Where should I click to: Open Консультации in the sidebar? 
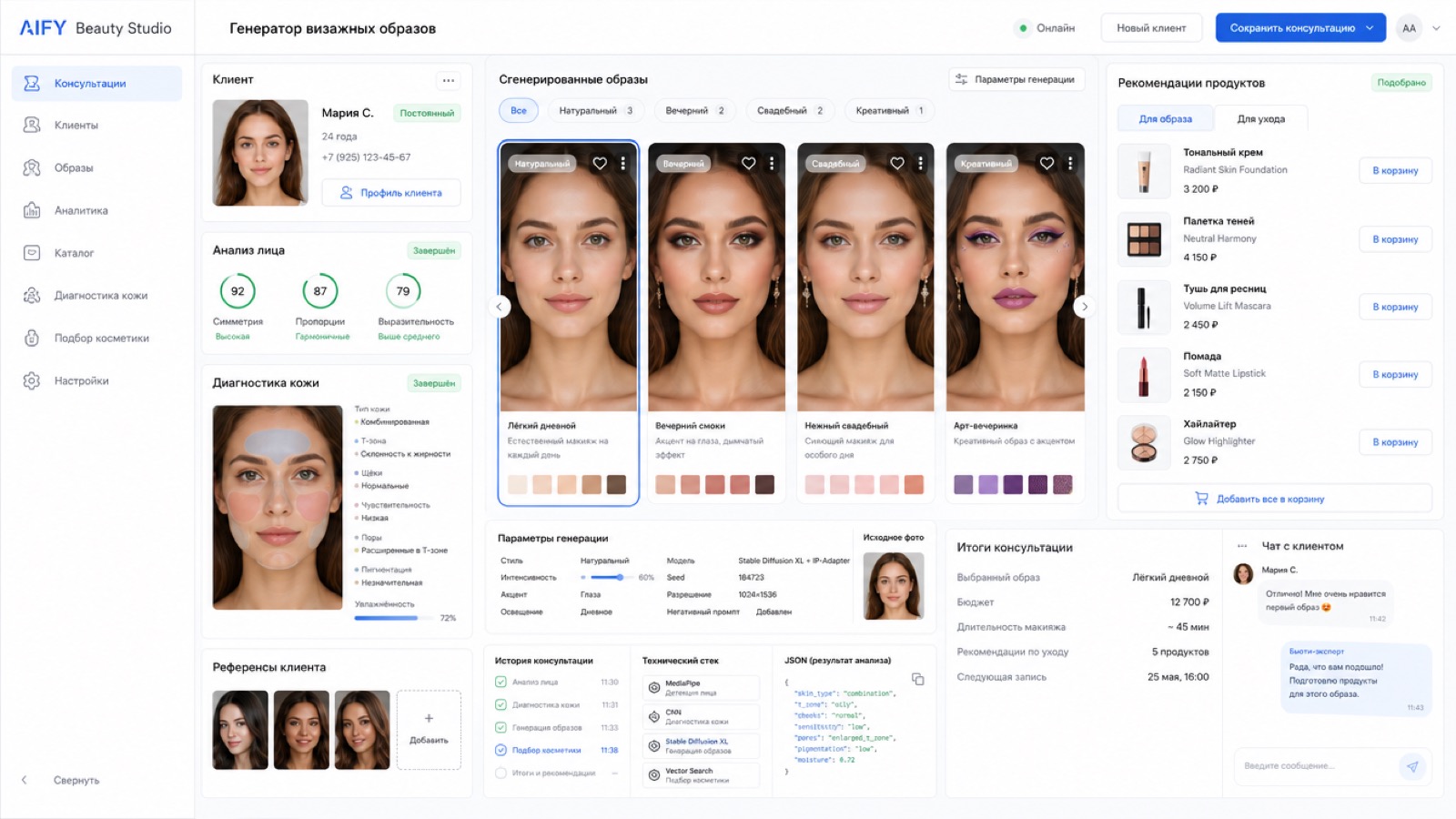coord(96,83)
